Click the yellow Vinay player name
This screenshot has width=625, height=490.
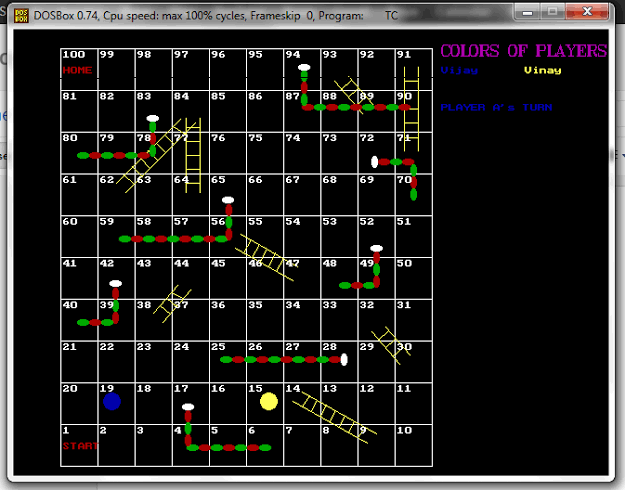click(542, 71)
